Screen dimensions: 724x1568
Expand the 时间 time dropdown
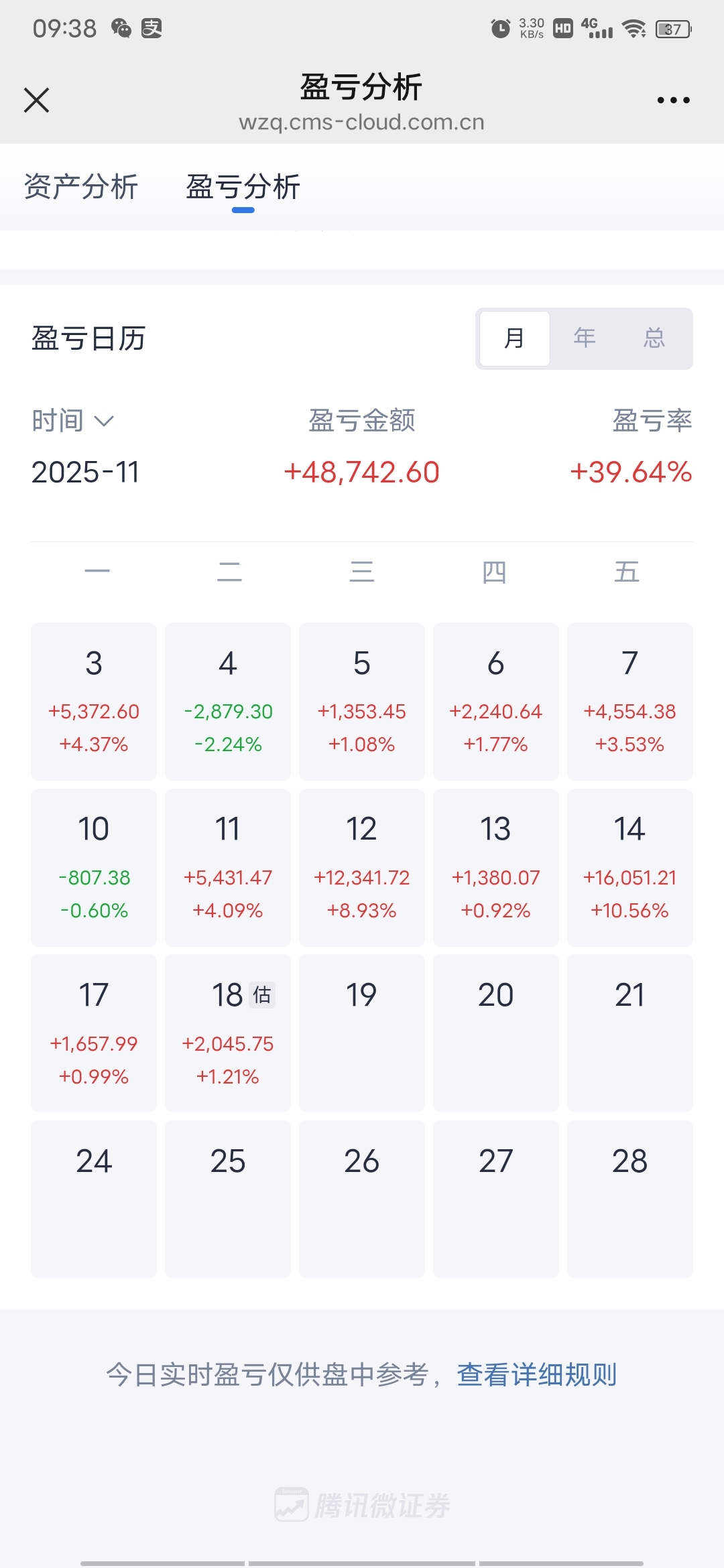click(x=73, y=421)
